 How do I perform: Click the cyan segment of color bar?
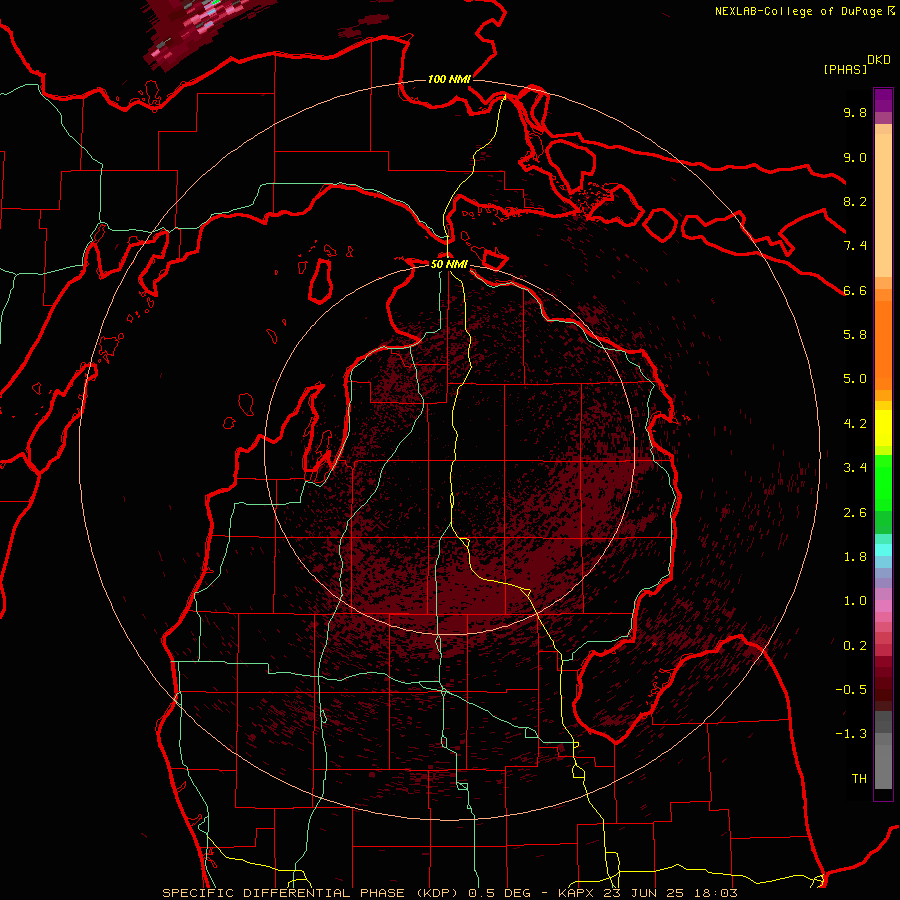[x=883, y=549]
